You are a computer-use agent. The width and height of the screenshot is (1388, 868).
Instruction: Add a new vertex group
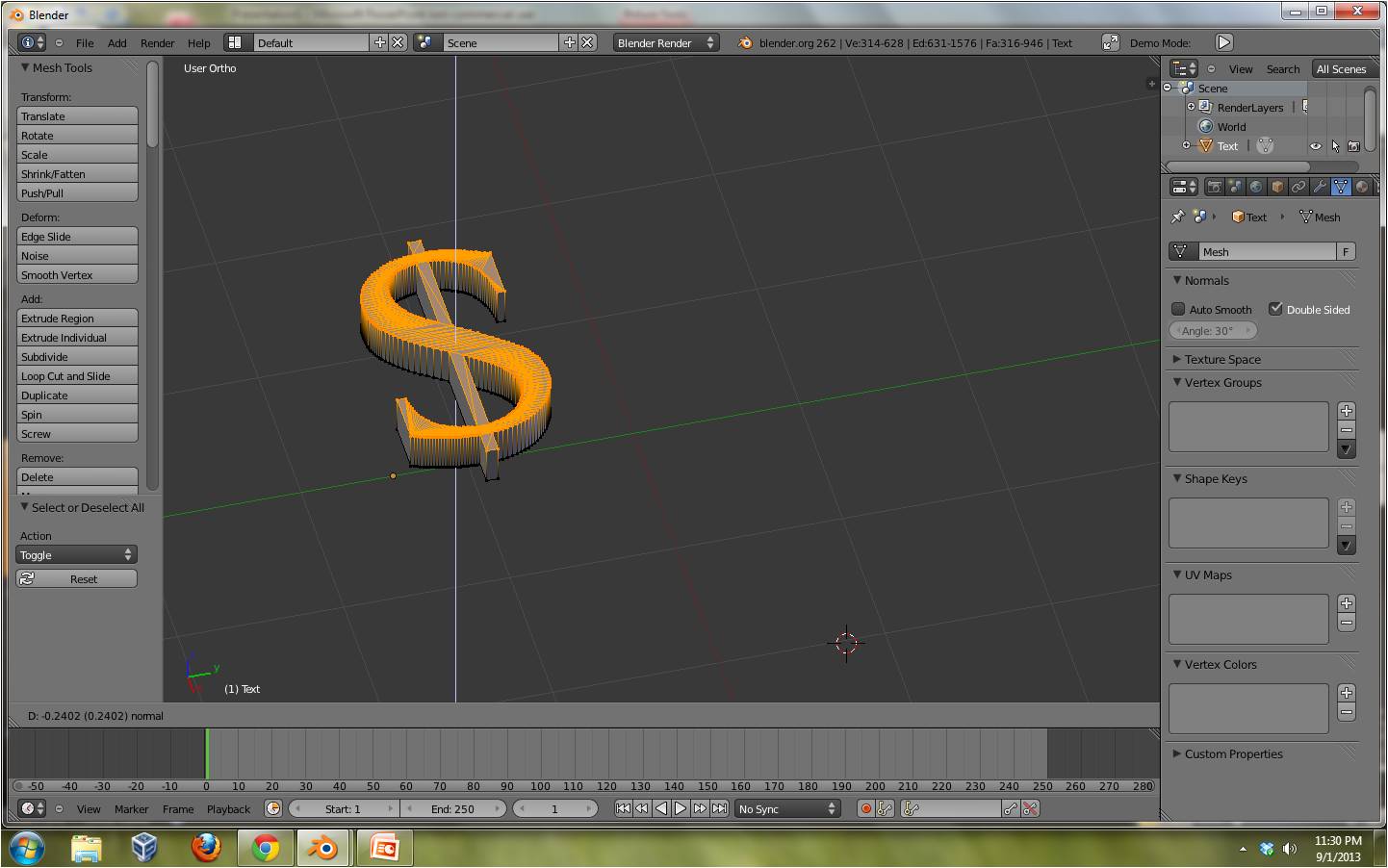pos(1347,411)
